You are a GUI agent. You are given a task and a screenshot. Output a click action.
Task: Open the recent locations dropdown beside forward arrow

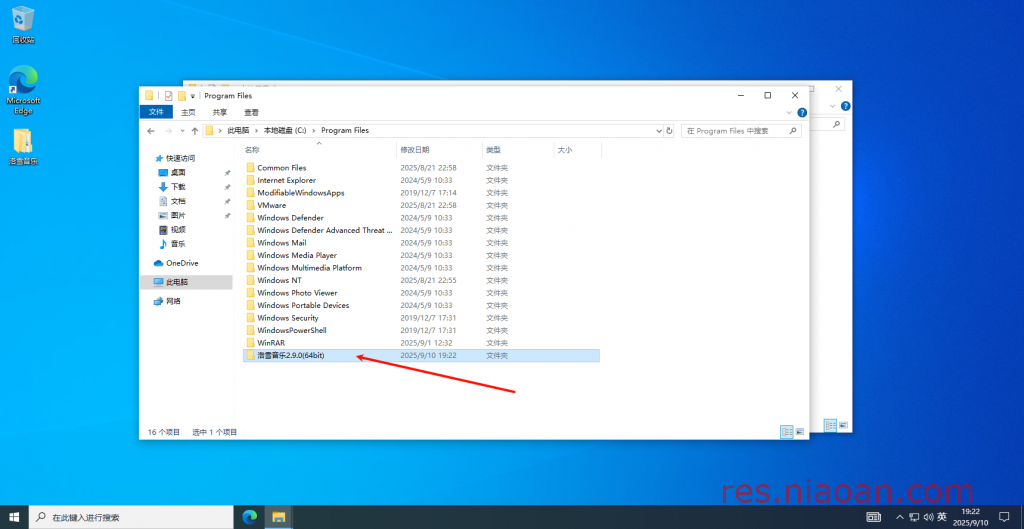click(182, 131)
